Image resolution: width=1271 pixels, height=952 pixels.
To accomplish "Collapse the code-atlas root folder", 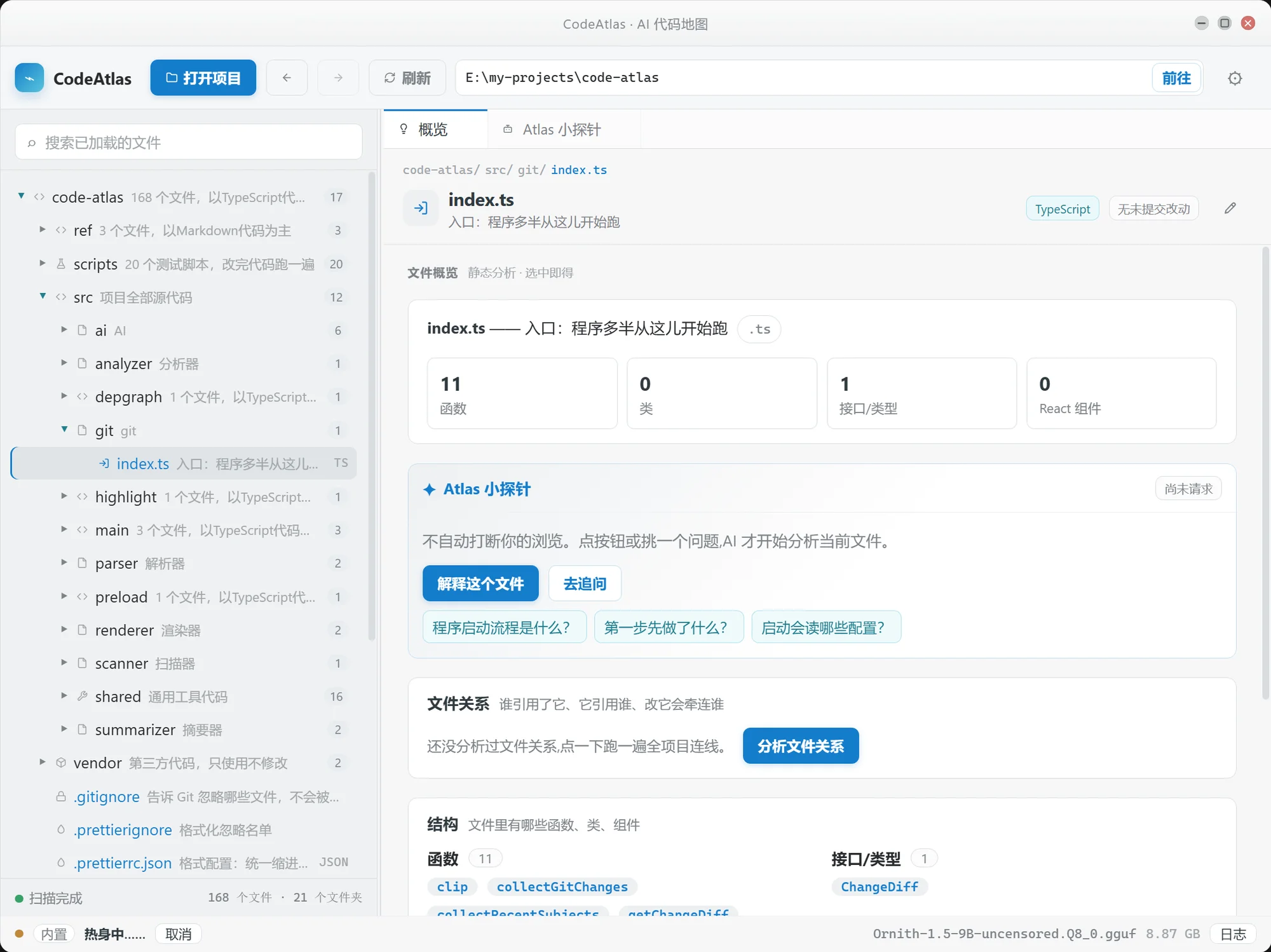I will pos(22,196).
